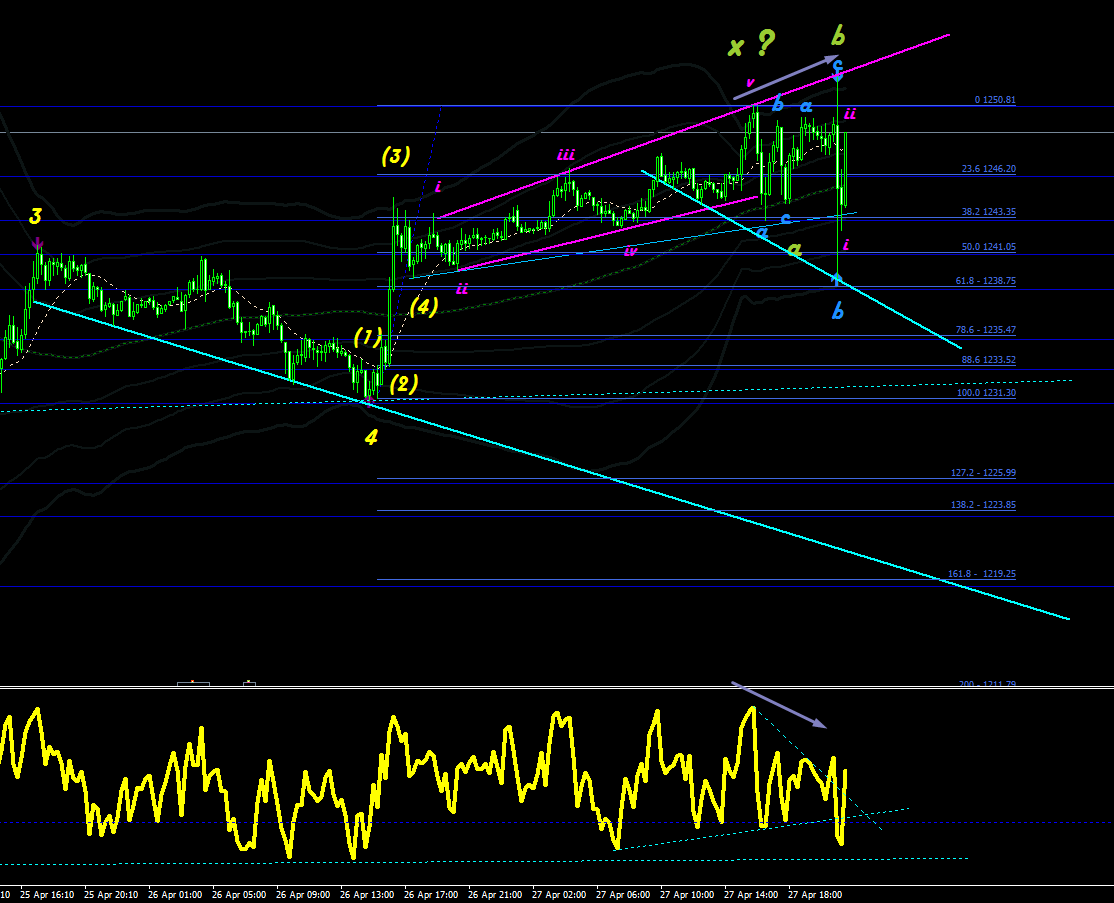Select the "161.8 - 1219.25" extension label
The width and height of the screenshot is (1114, 903).
pyautogui.click(x=982, y=574)
